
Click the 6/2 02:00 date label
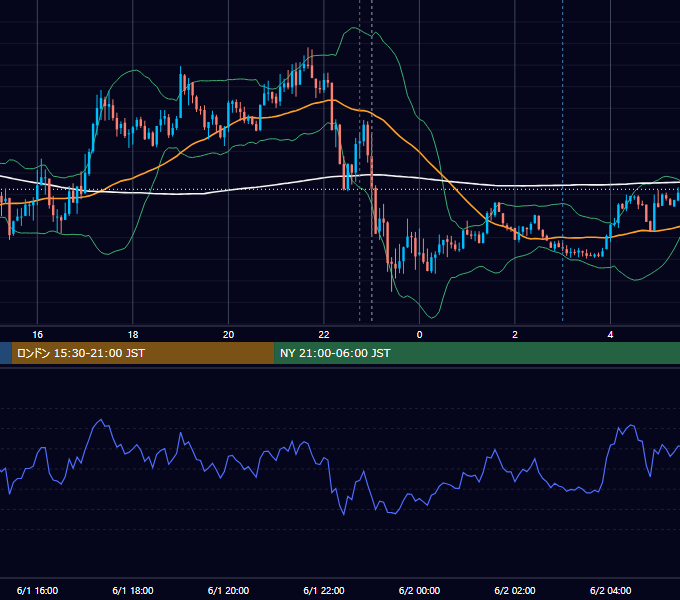[x=515, y=590]
